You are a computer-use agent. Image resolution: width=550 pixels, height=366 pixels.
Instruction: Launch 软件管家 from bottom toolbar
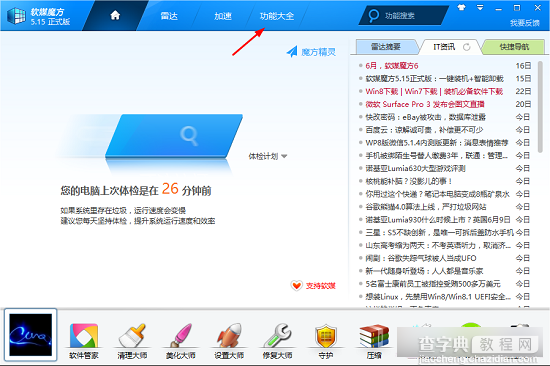pyautogui.click(x=83, y=340)
